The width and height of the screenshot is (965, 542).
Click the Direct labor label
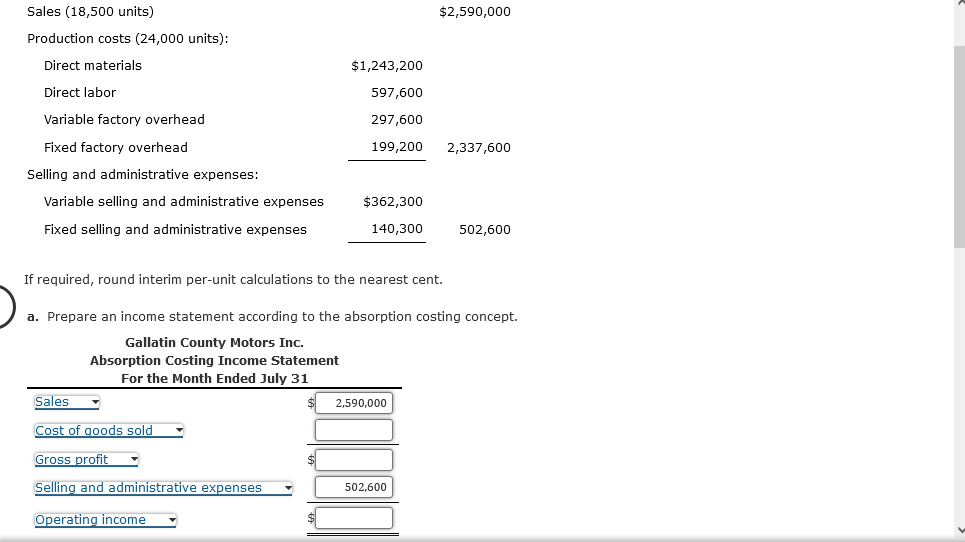80,93
